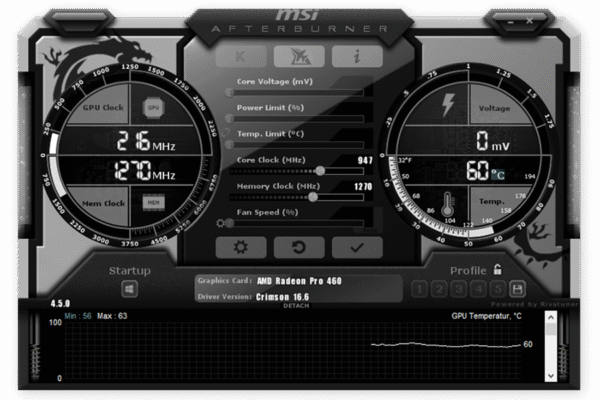Select profile slot 5
600x400 pixels.
point(498,289)
